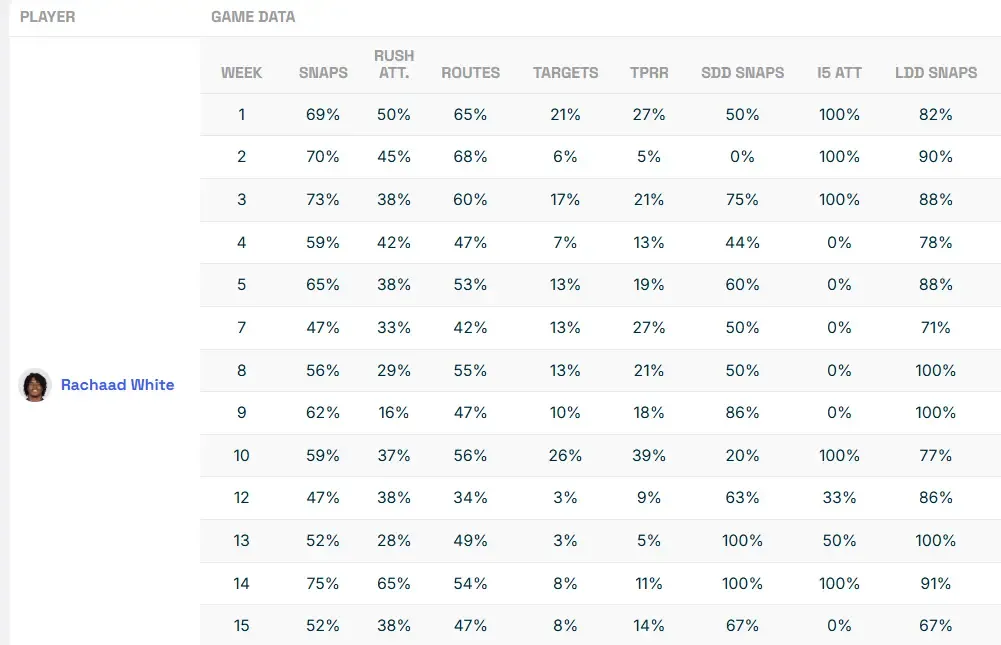Click Week 12 I5 ATT value 33%
Viewport: 1001px width, 645px height.
tap(839, 498)
